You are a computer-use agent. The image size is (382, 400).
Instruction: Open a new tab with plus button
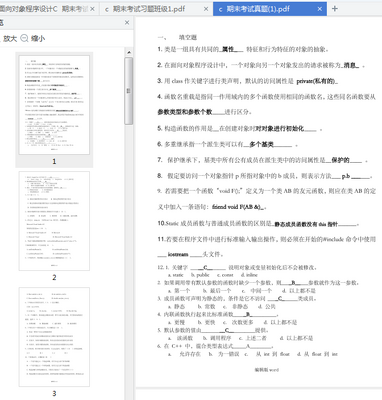coord(335,9)
